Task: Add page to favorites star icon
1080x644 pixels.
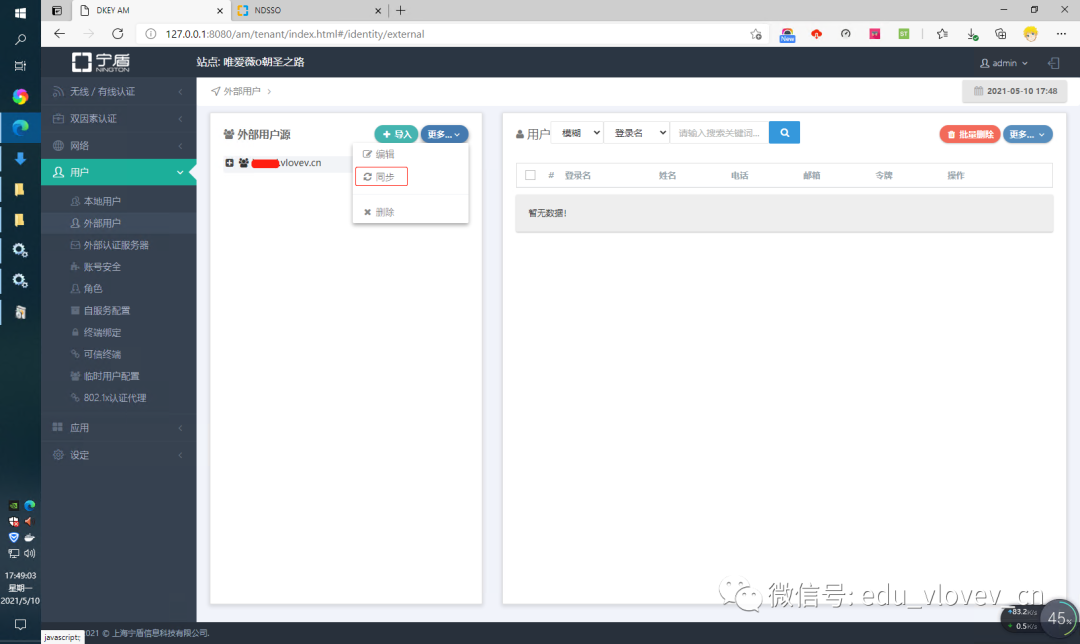Action: point(756,34)
